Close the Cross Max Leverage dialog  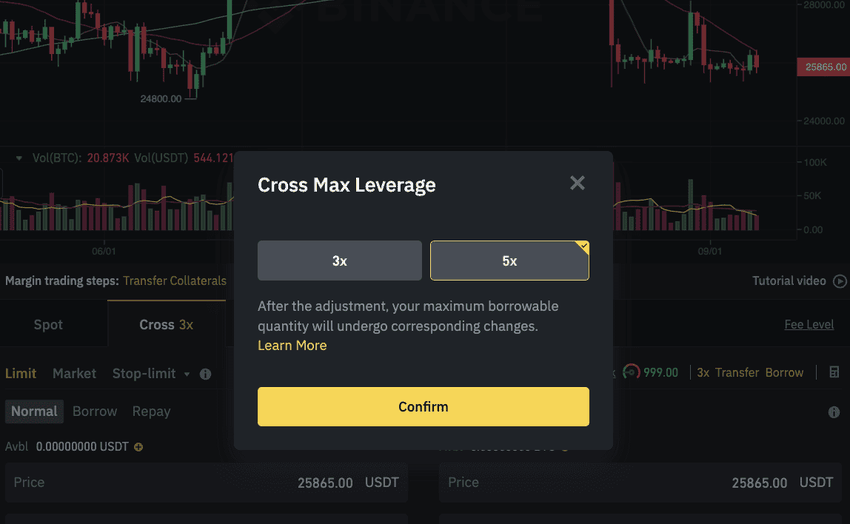pyautogui.click(x=577, y=183)
